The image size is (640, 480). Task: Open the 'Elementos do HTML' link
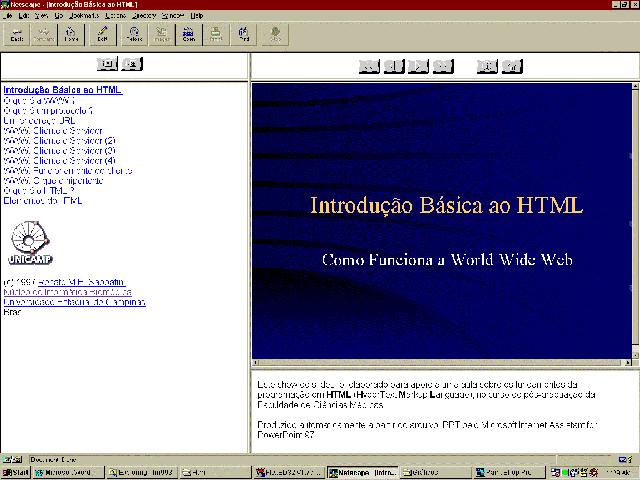[43, 200]
